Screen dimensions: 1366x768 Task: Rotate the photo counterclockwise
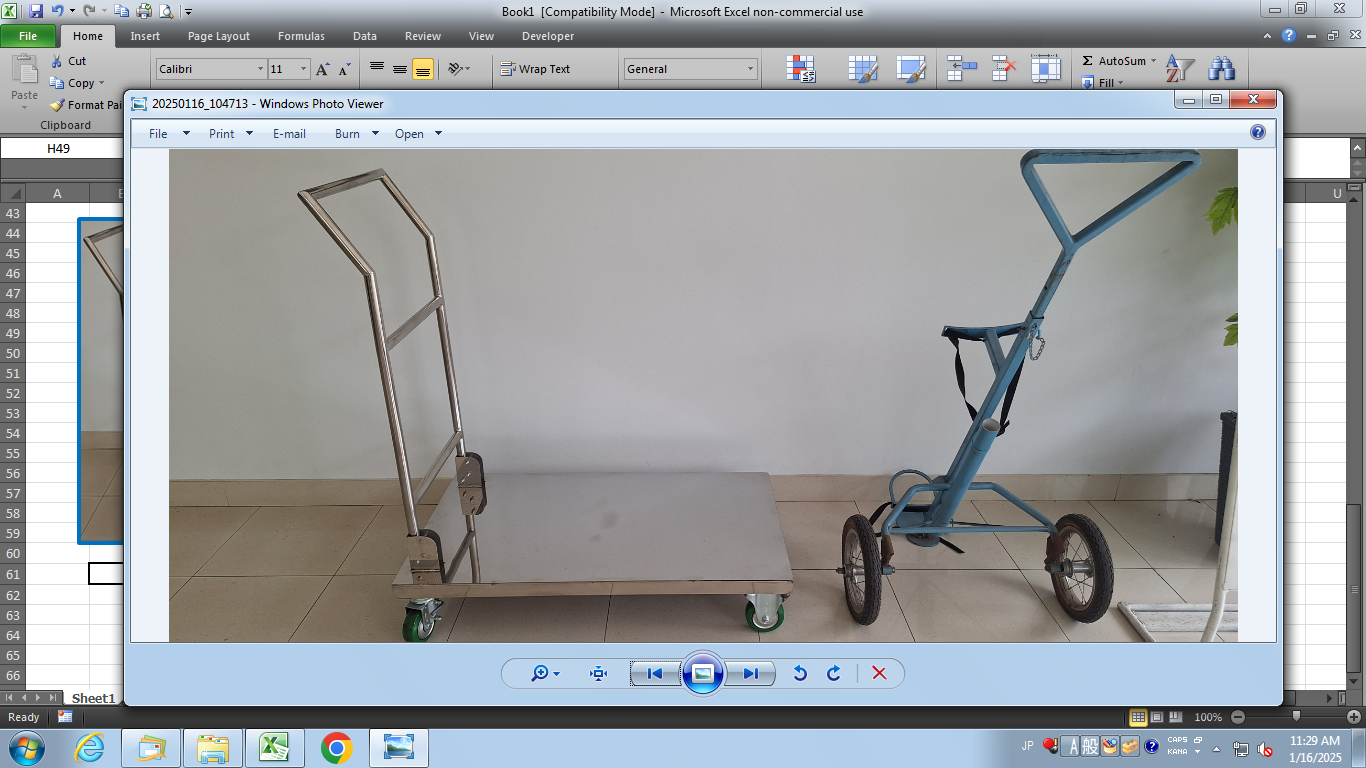[x=800, y=674]
